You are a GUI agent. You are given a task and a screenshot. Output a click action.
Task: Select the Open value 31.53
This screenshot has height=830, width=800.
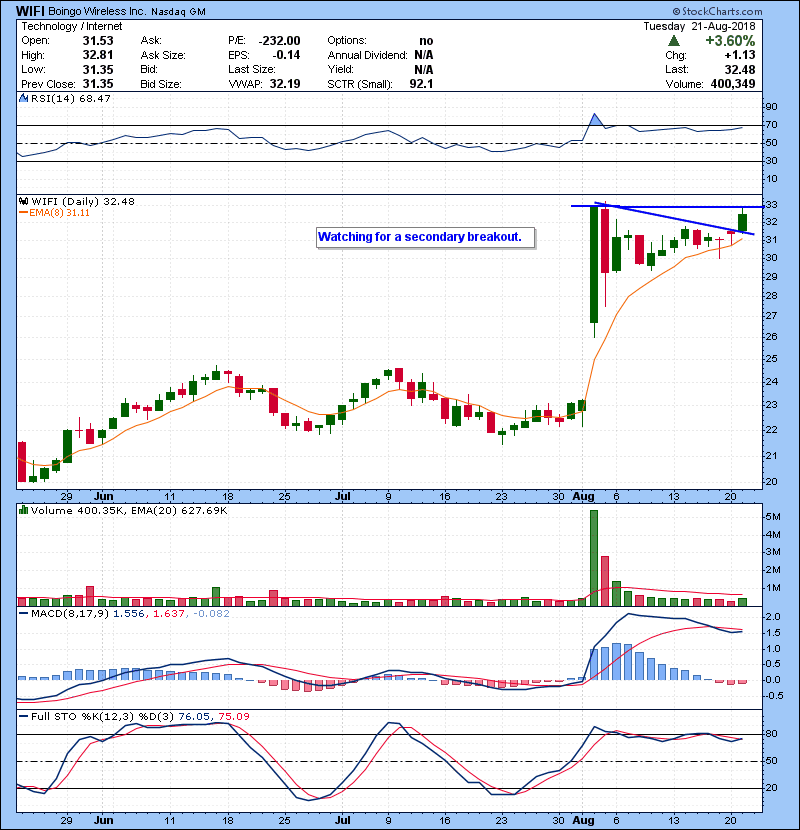(x=98, y=41)
